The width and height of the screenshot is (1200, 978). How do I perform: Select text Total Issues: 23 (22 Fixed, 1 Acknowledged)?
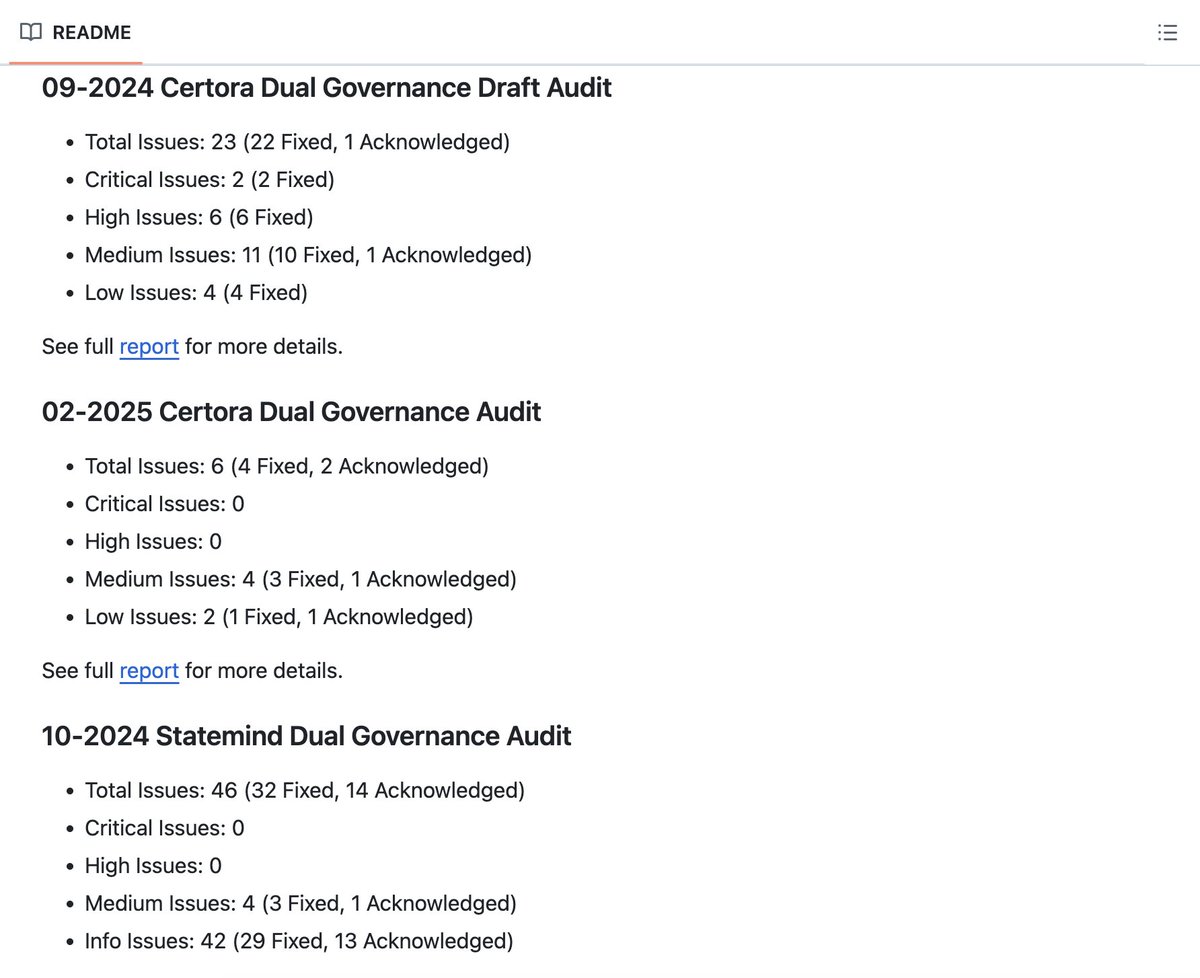[x=297, y=142]
